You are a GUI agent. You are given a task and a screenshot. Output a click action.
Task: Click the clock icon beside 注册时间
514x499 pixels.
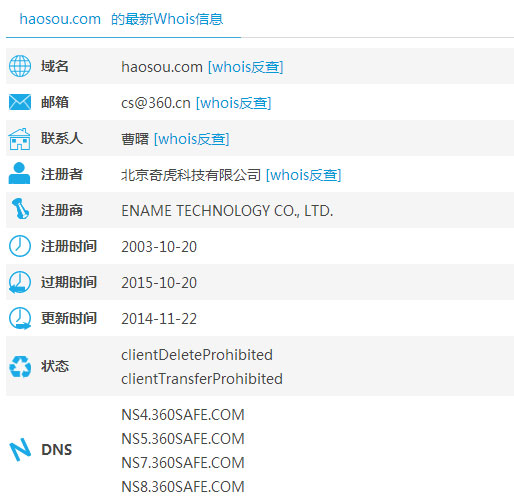pos(20,246)
